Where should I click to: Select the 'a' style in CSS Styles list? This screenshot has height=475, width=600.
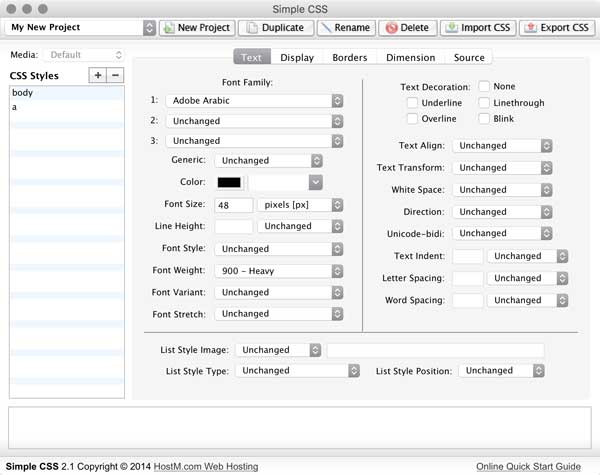click(x=67, y=107)
